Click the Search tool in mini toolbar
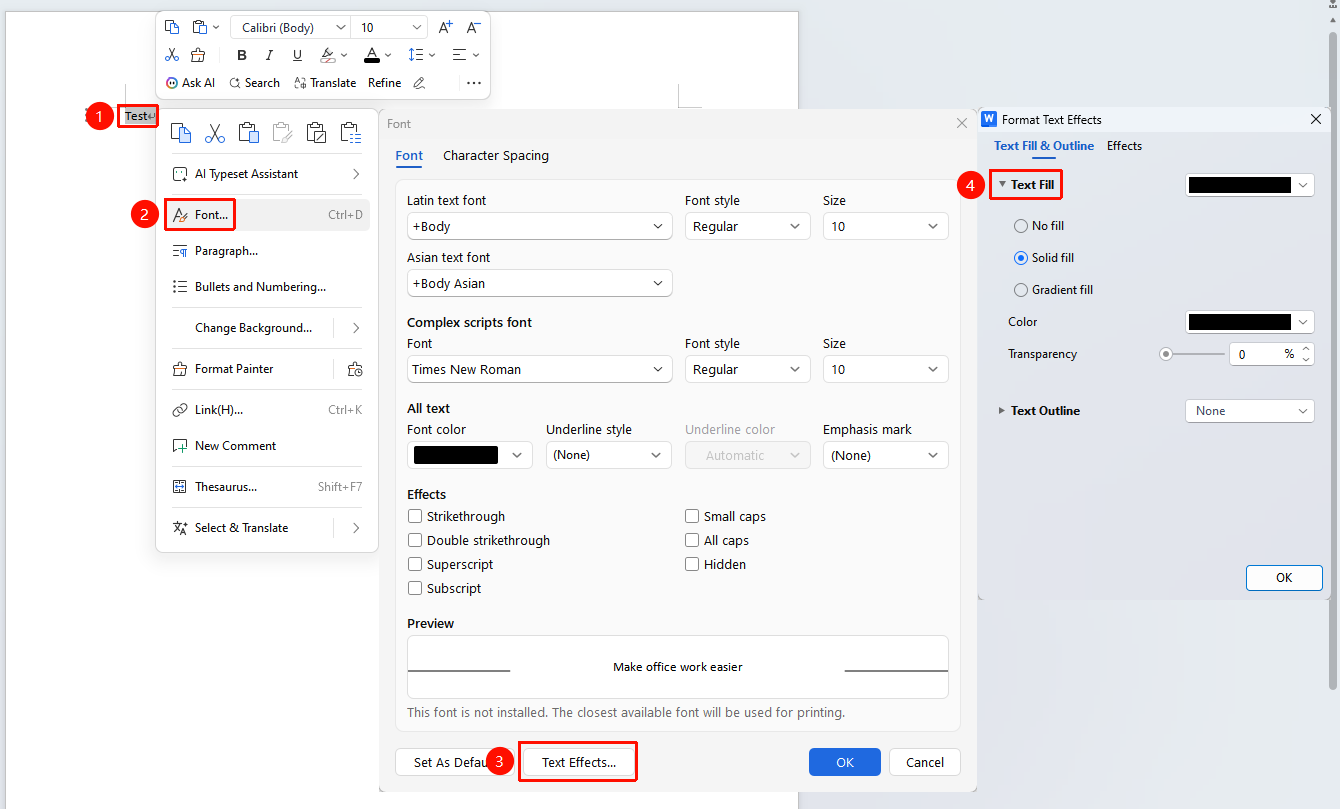This screenshot has width=1340, height=809. (x=254, y=83)
